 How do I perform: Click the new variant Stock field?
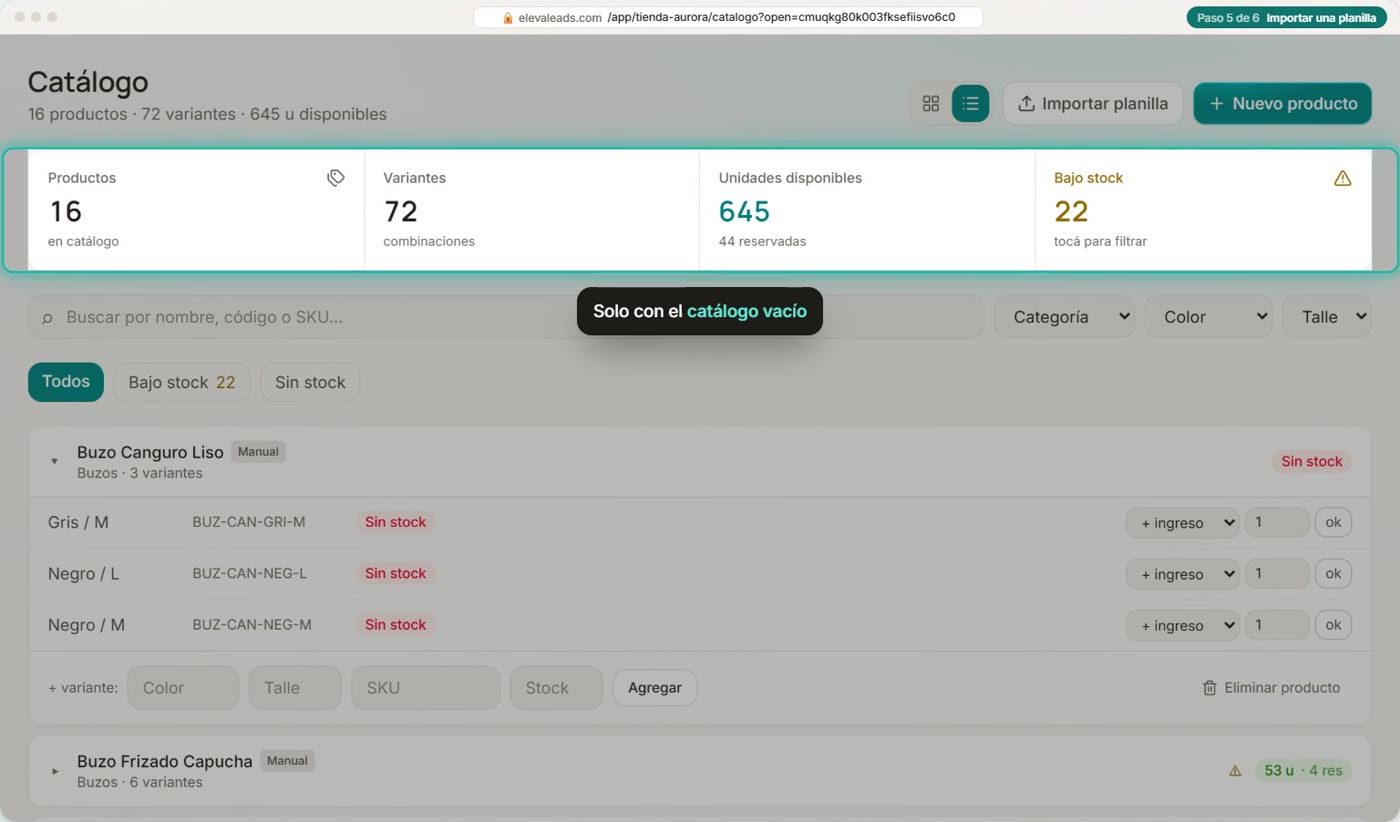(x=556, y=688)
